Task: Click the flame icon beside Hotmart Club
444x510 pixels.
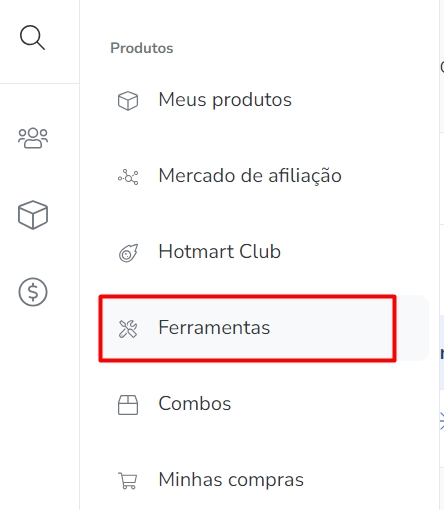Action: 128,253
